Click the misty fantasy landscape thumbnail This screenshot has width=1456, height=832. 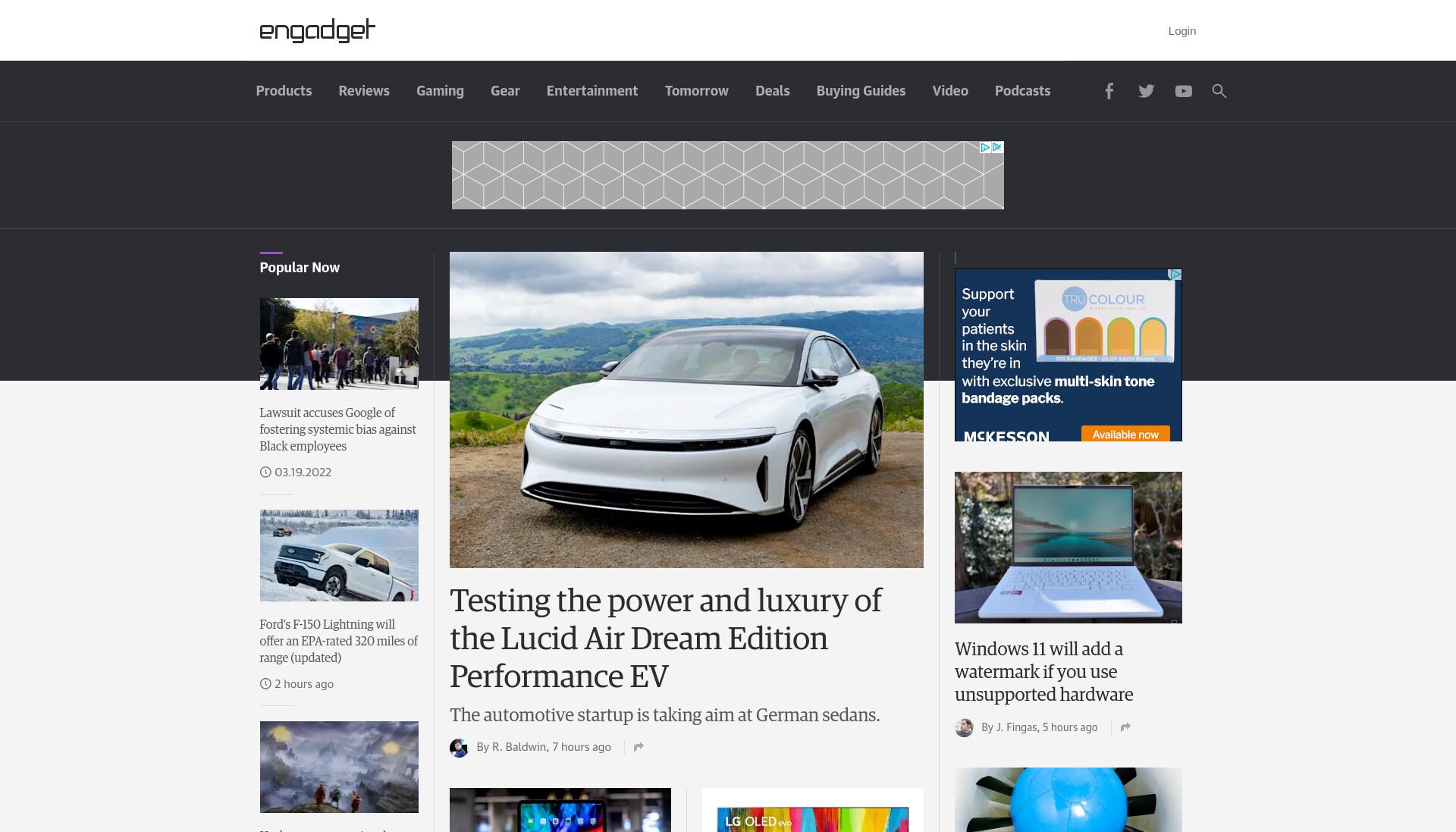(x=339, y=767)
